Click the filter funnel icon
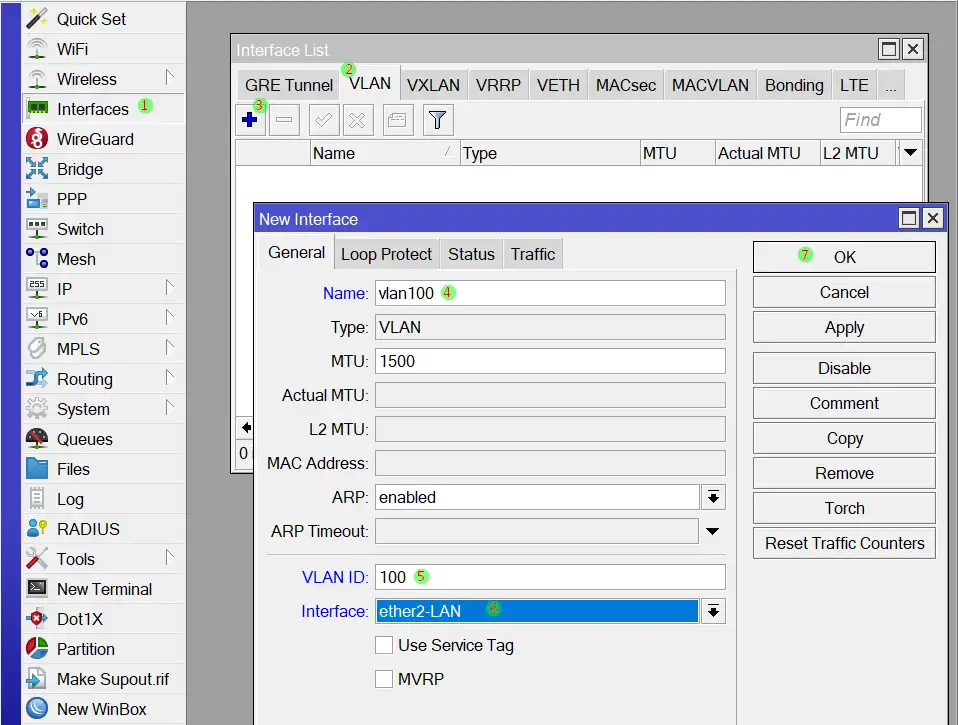Viewport: 958px width, 725px height. point(437,120)
